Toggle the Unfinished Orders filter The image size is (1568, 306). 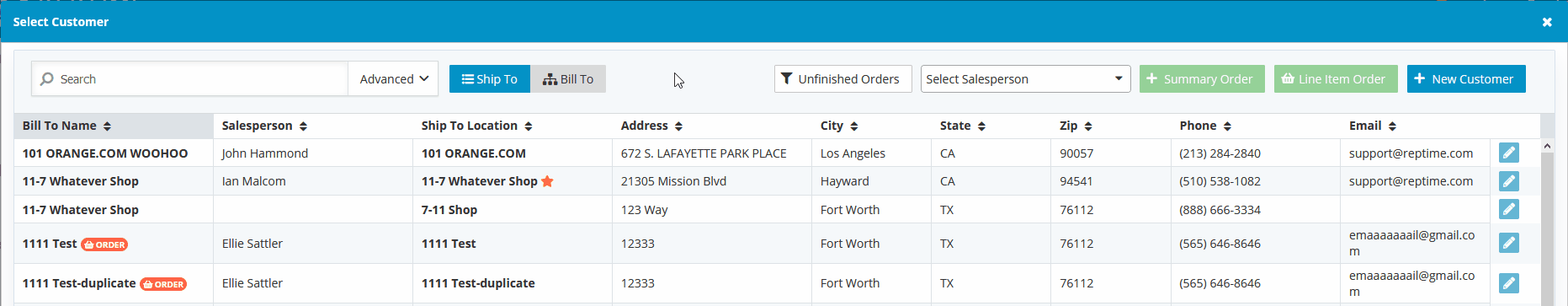[842, 78]
